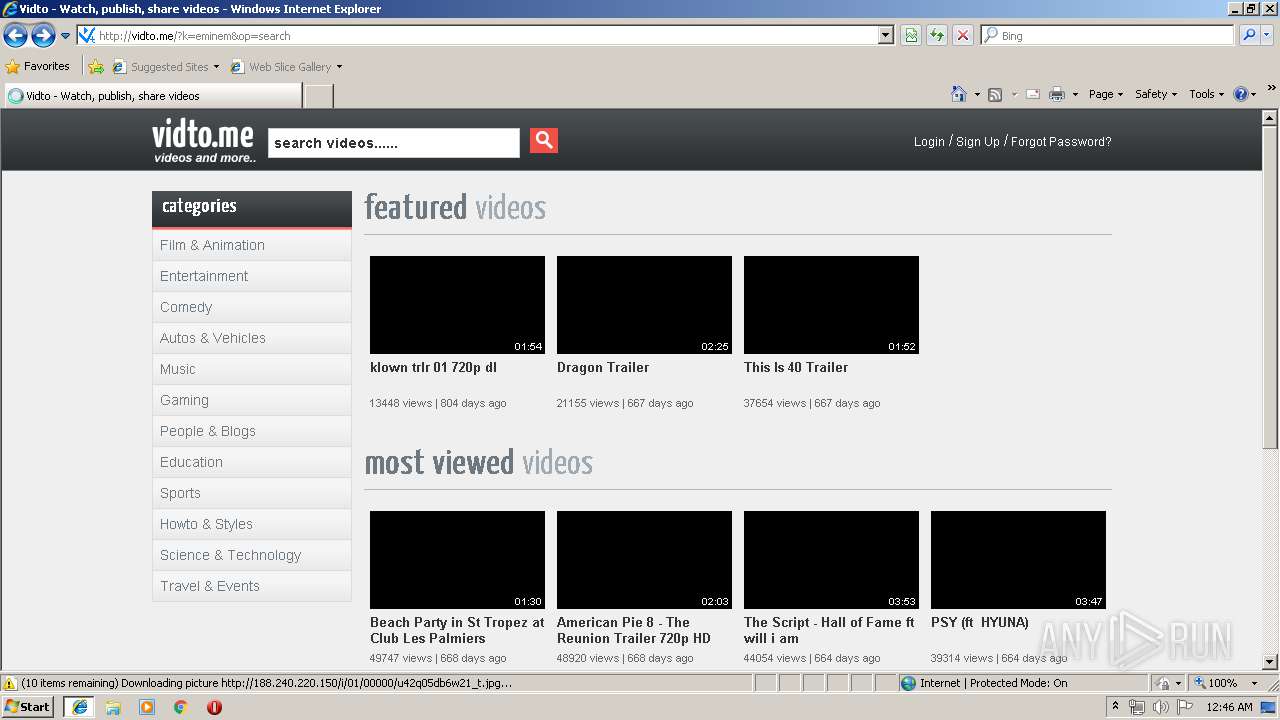Click the system tray volume speaker icon
This screenshot has height=720, width=1280.
[1160, 707]
